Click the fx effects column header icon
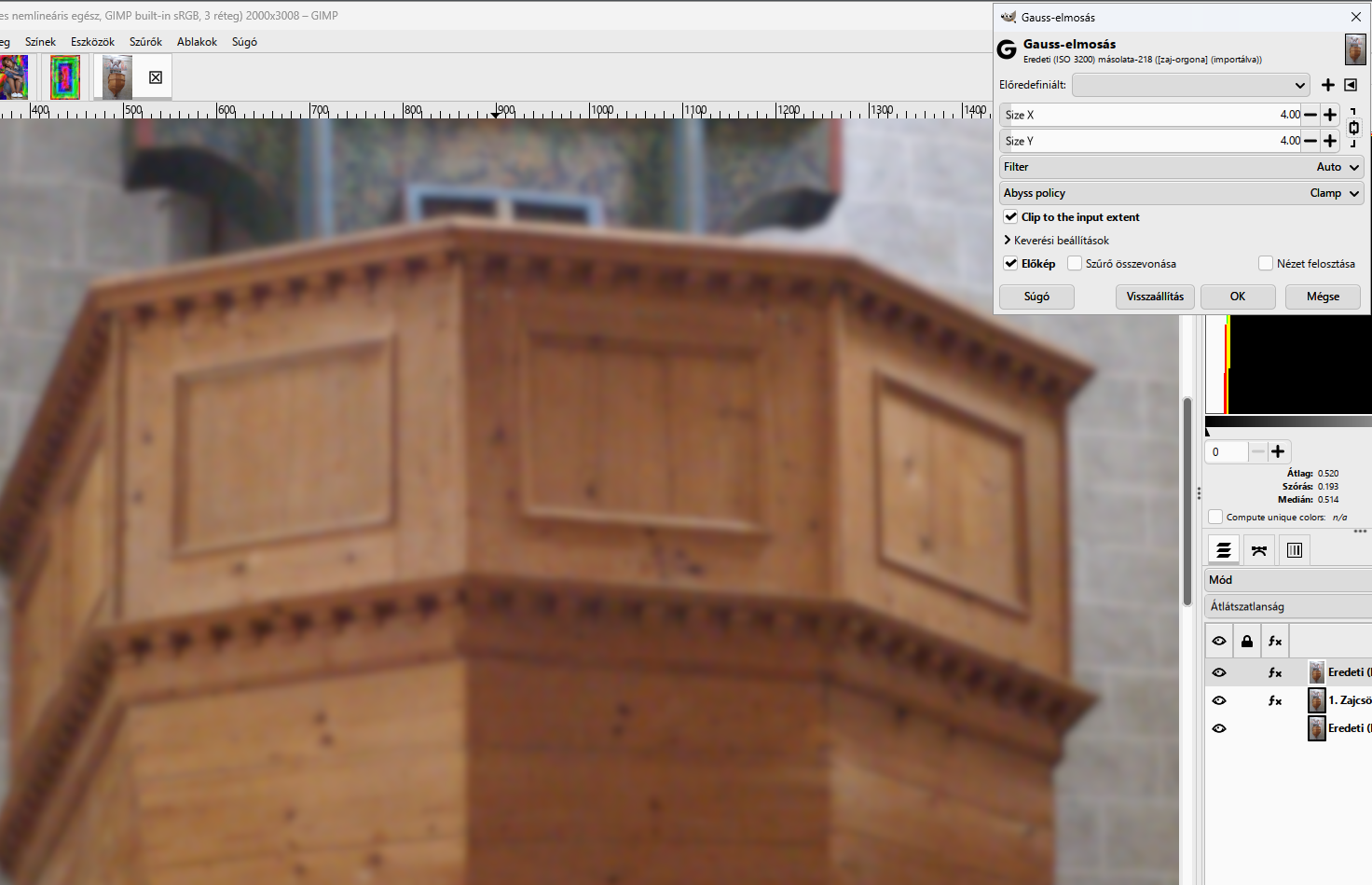Screen dimensions: 1372x885 coord(1275,641)
